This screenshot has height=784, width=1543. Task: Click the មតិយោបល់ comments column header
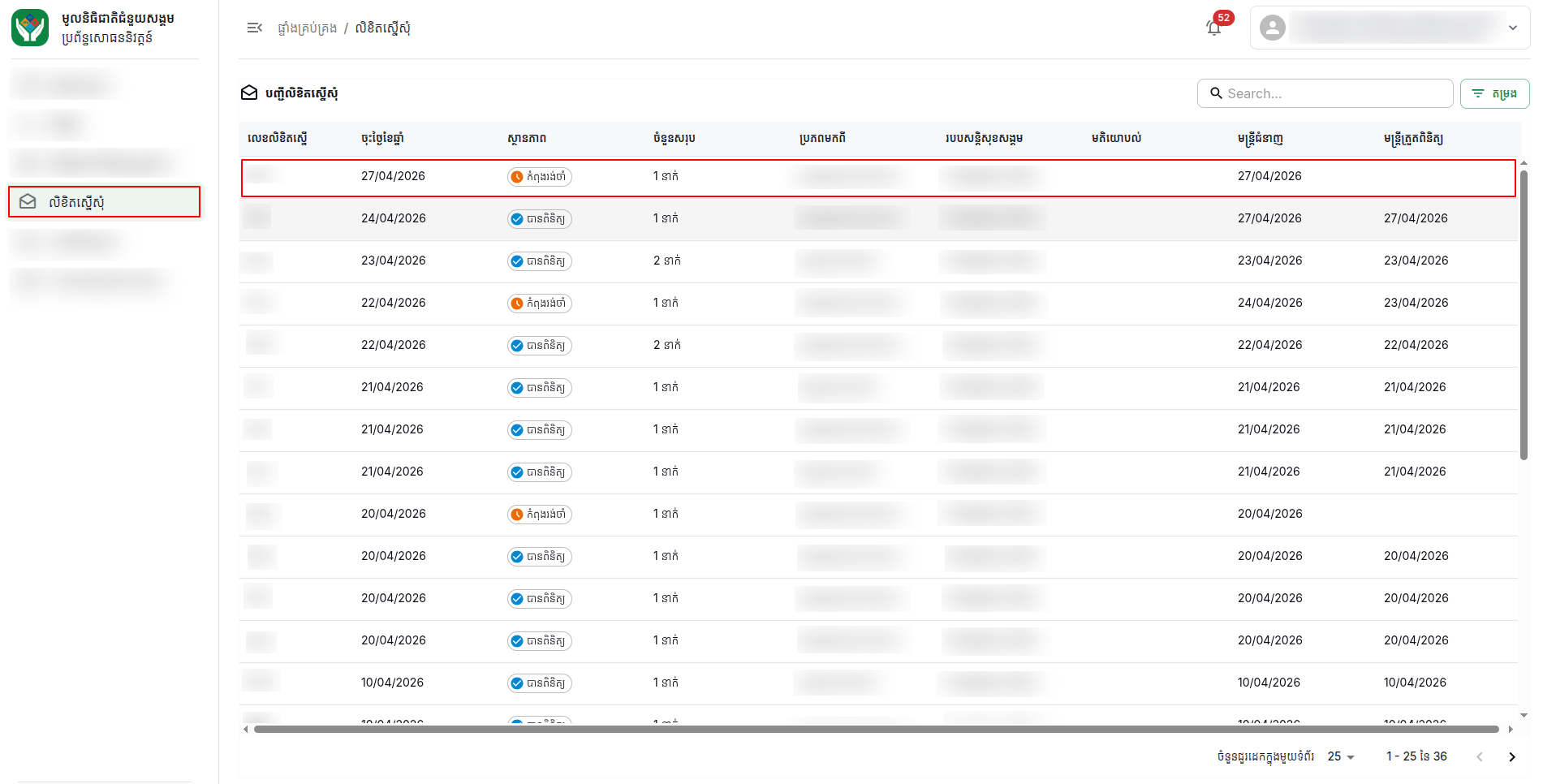coord(1116,138)
